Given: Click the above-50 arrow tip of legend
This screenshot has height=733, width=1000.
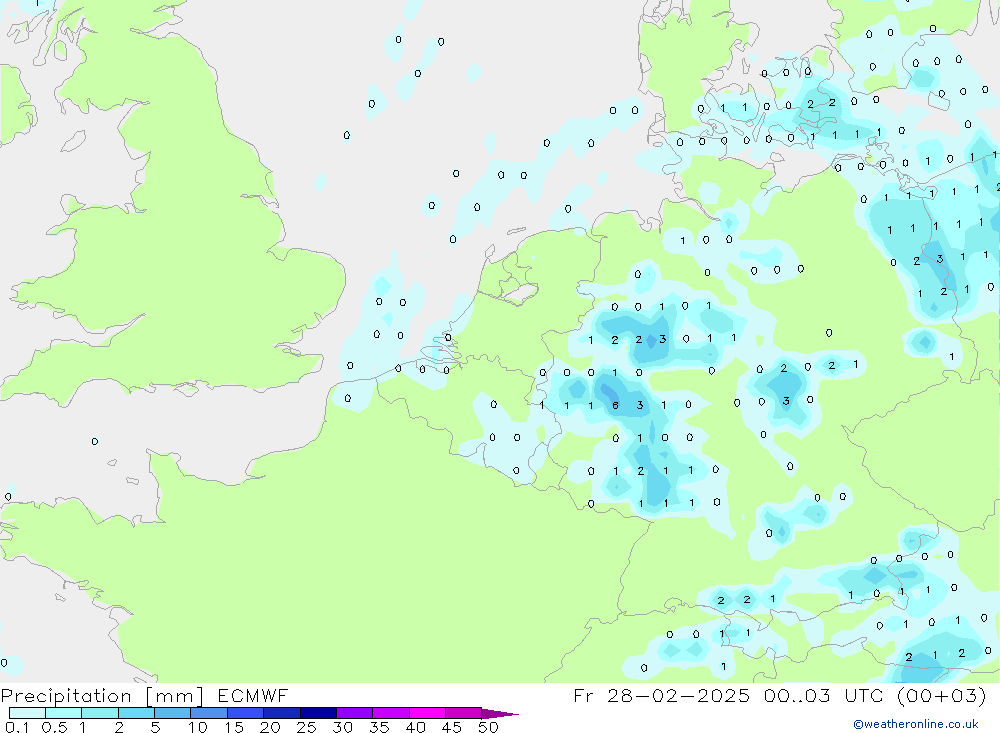Looking at the screenshot, I should (500, 714).
